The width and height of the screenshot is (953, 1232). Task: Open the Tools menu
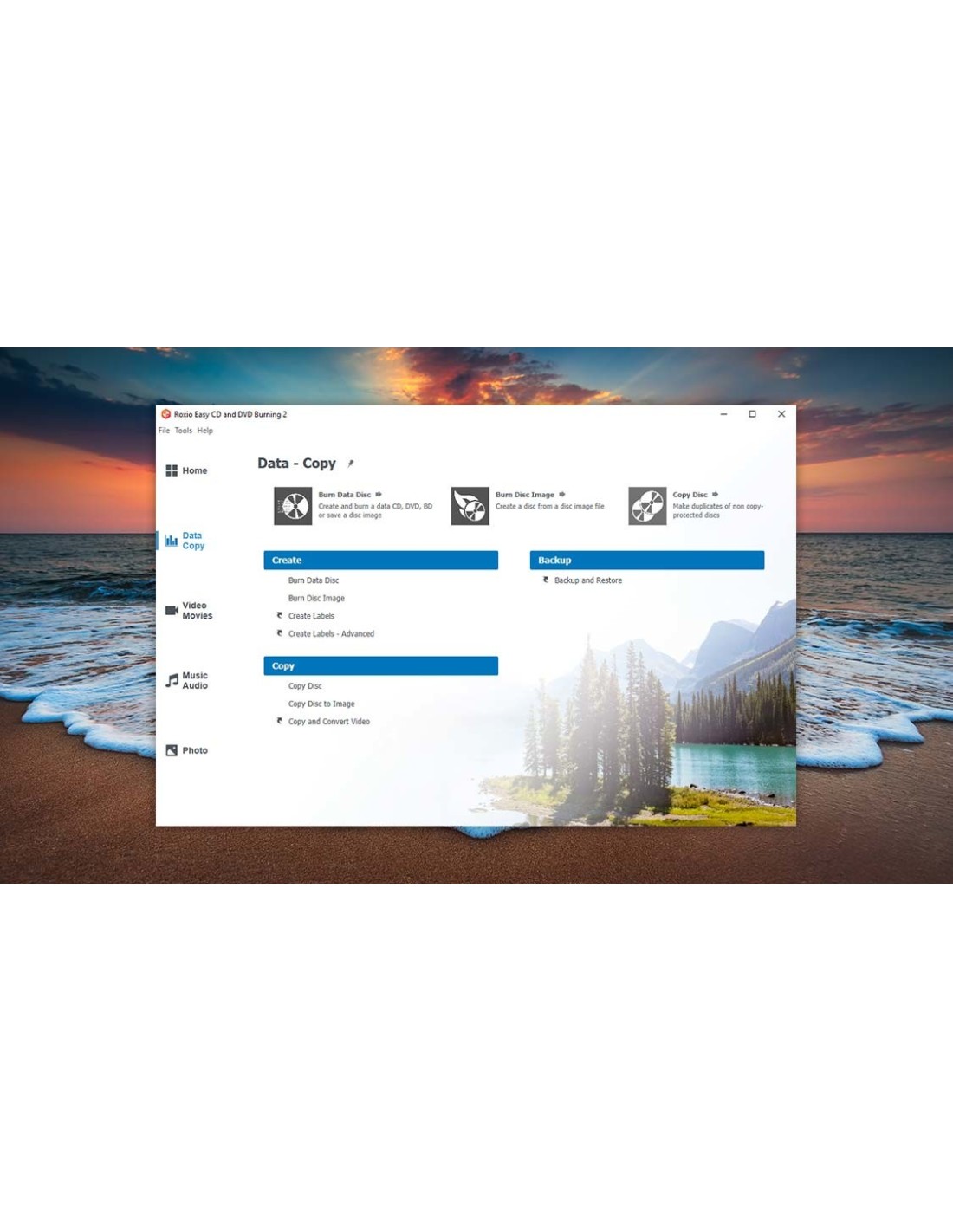[184, 431]
